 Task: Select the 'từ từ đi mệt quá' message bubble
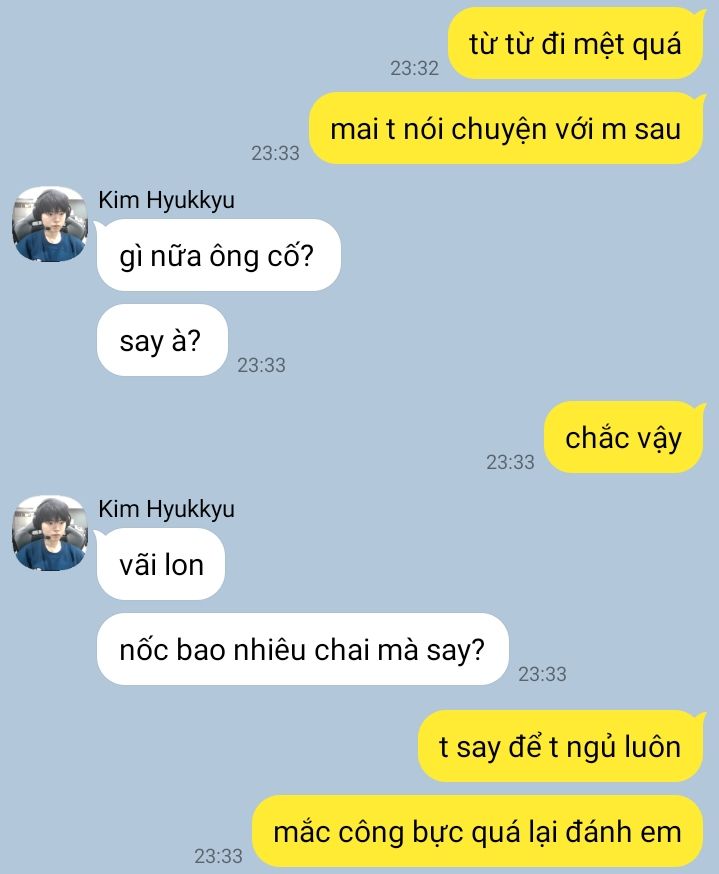[x=575, y=43]
